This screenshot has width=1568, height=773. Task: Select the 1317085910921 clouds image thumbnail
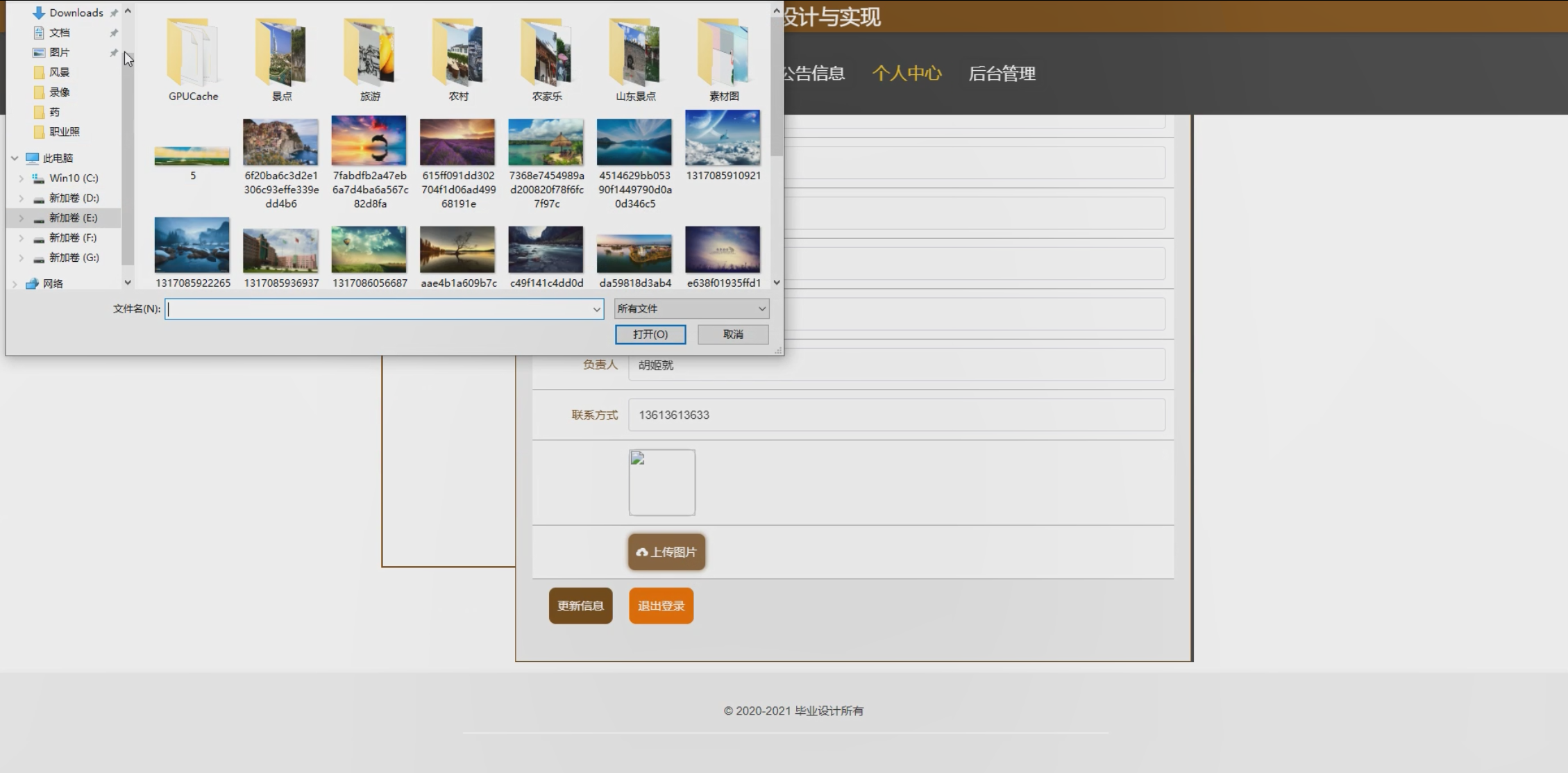click(x=723, y=138)
